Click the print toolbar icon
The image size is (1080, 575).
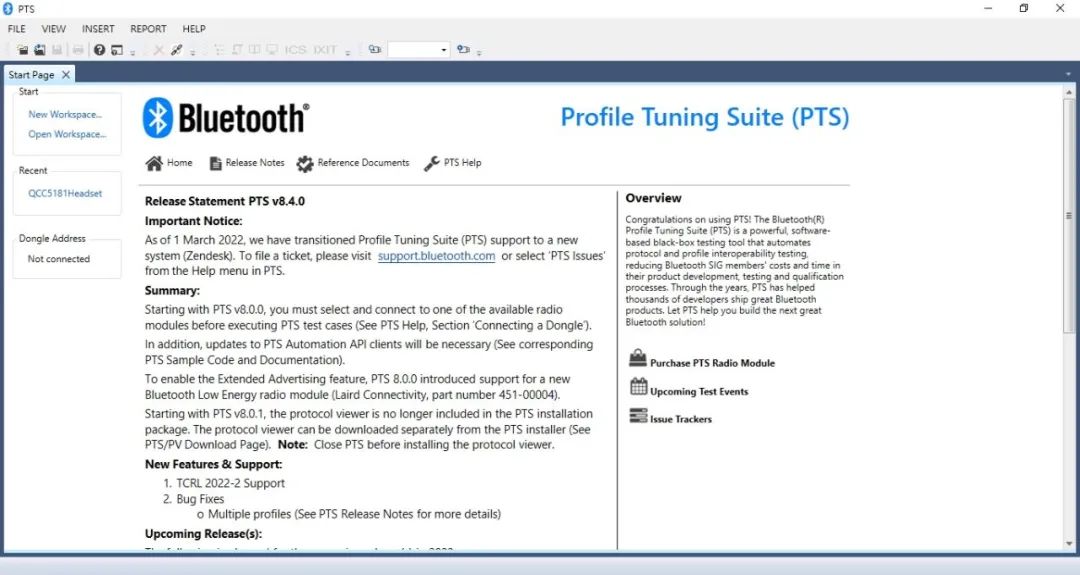click(78, 50)
